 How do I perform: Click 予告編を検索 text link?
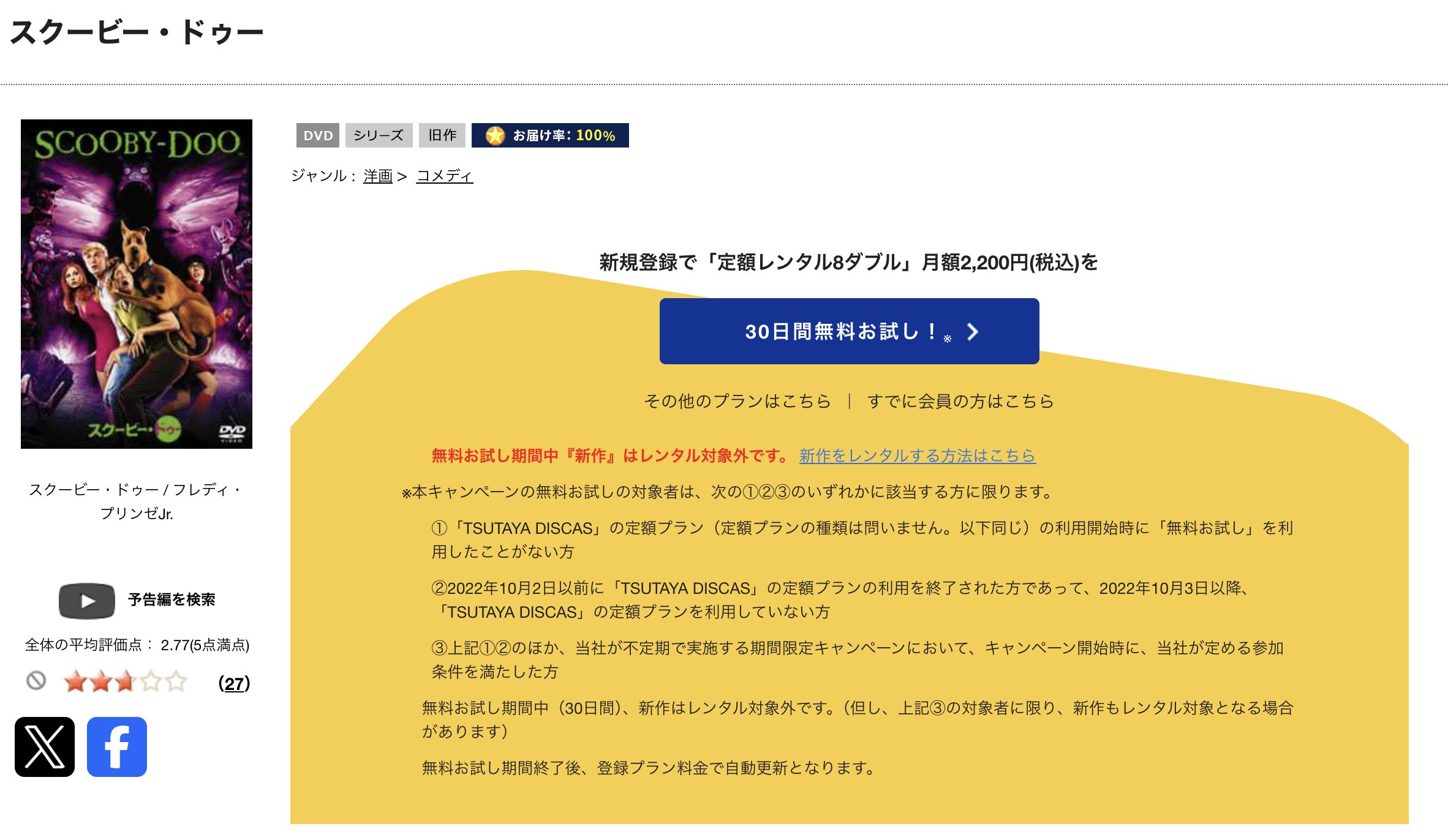point(172,599)
